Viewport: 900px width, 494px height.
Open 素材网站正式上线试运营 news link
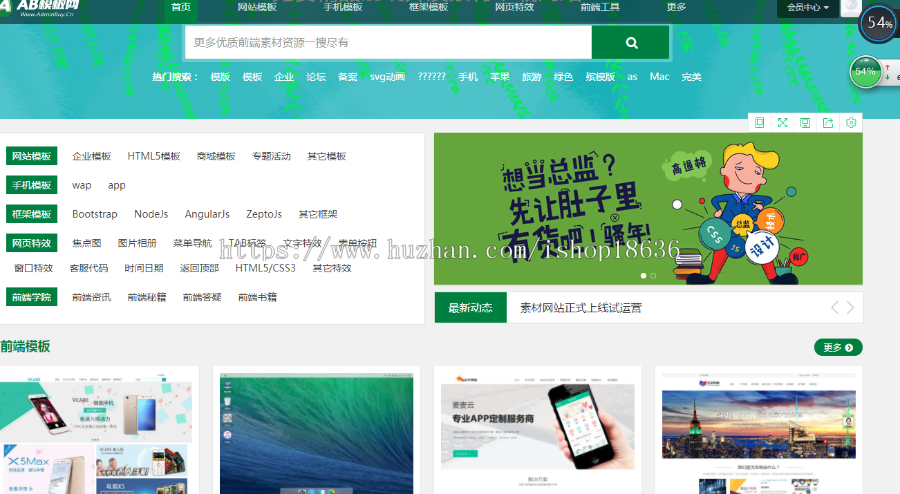580,308
